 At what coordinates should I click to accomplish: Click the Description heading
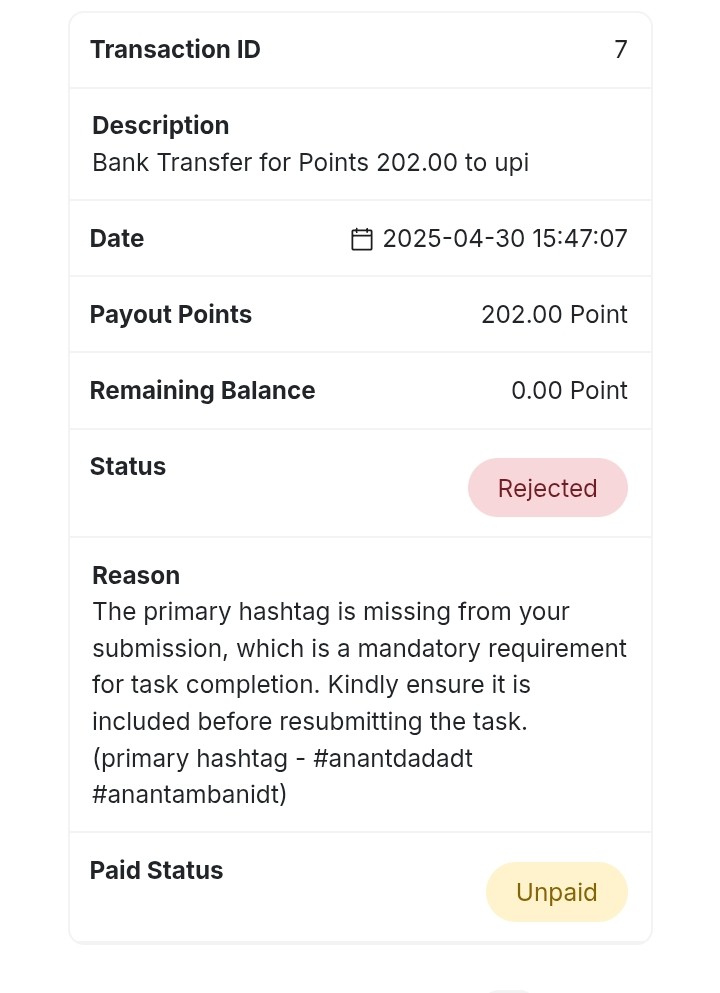point(161,125)
